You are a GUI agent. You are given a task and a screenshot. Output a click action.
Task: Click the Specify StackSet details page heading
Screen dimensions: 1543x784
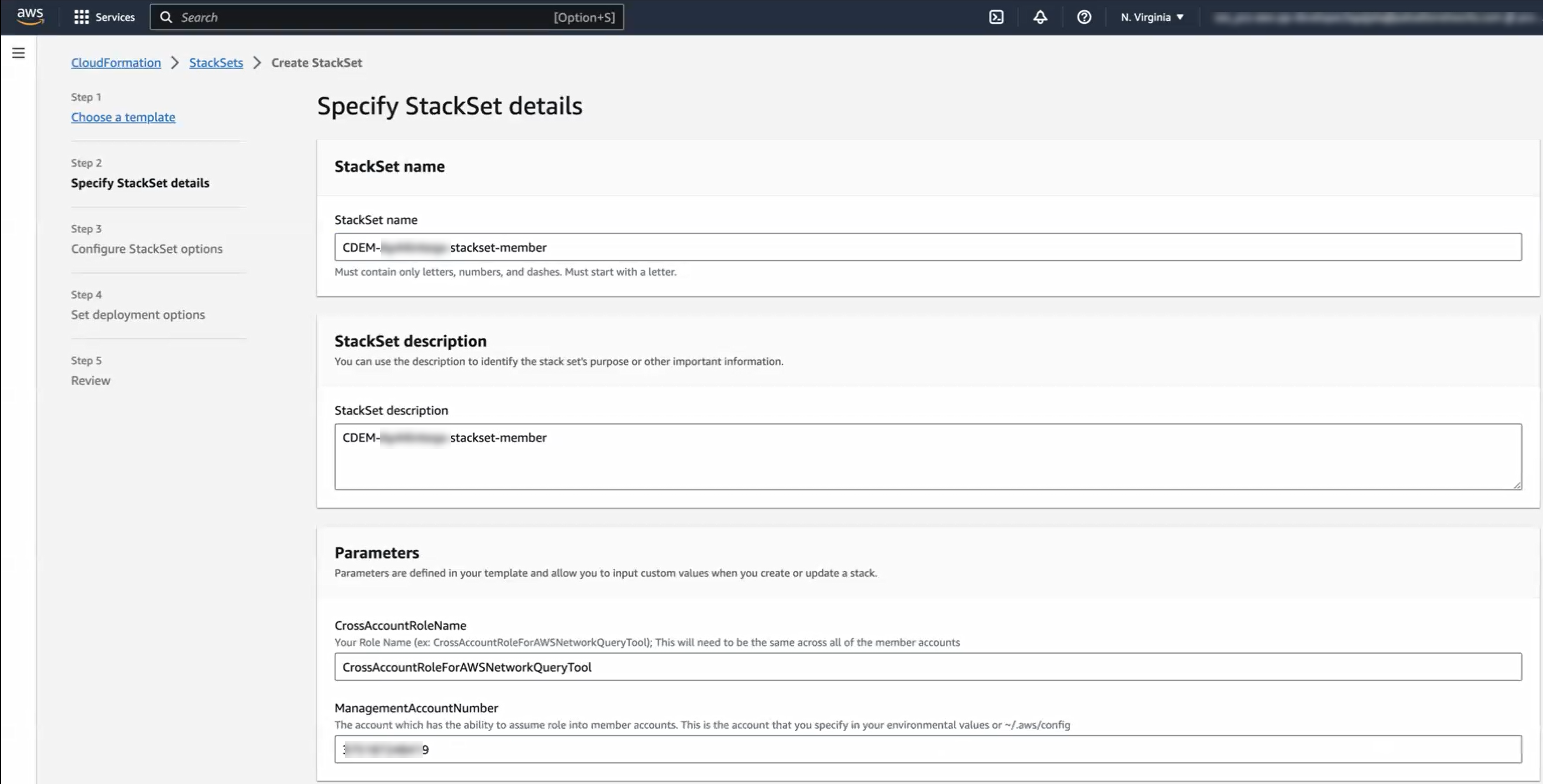449,106
